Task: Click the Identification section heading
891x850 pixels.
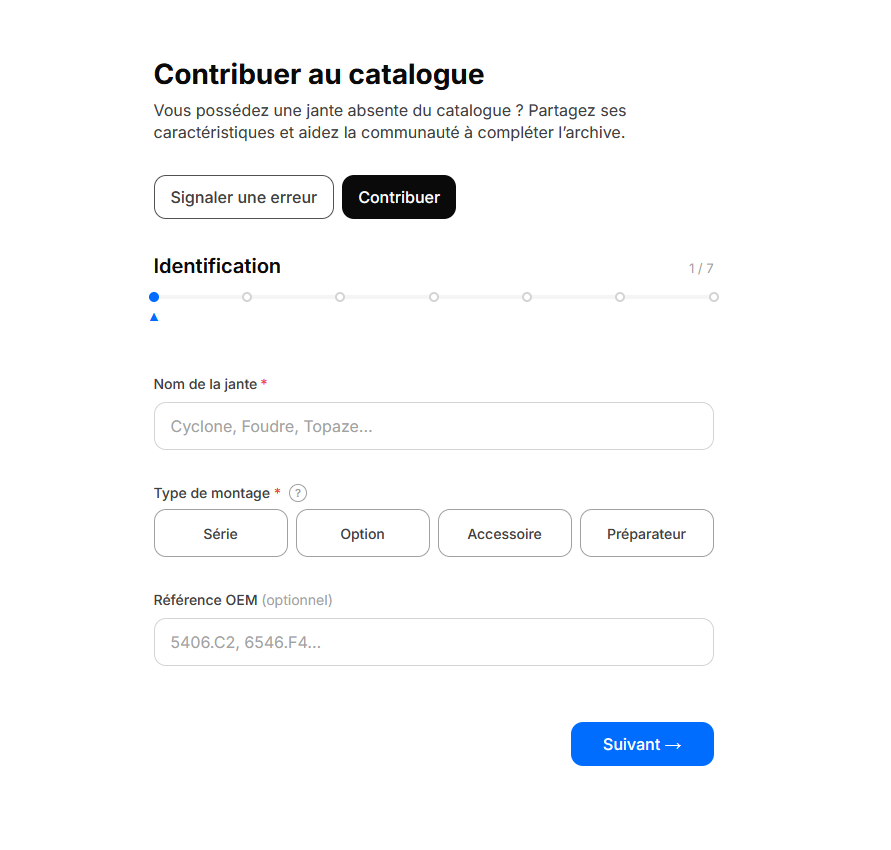Action: (217, 266)
